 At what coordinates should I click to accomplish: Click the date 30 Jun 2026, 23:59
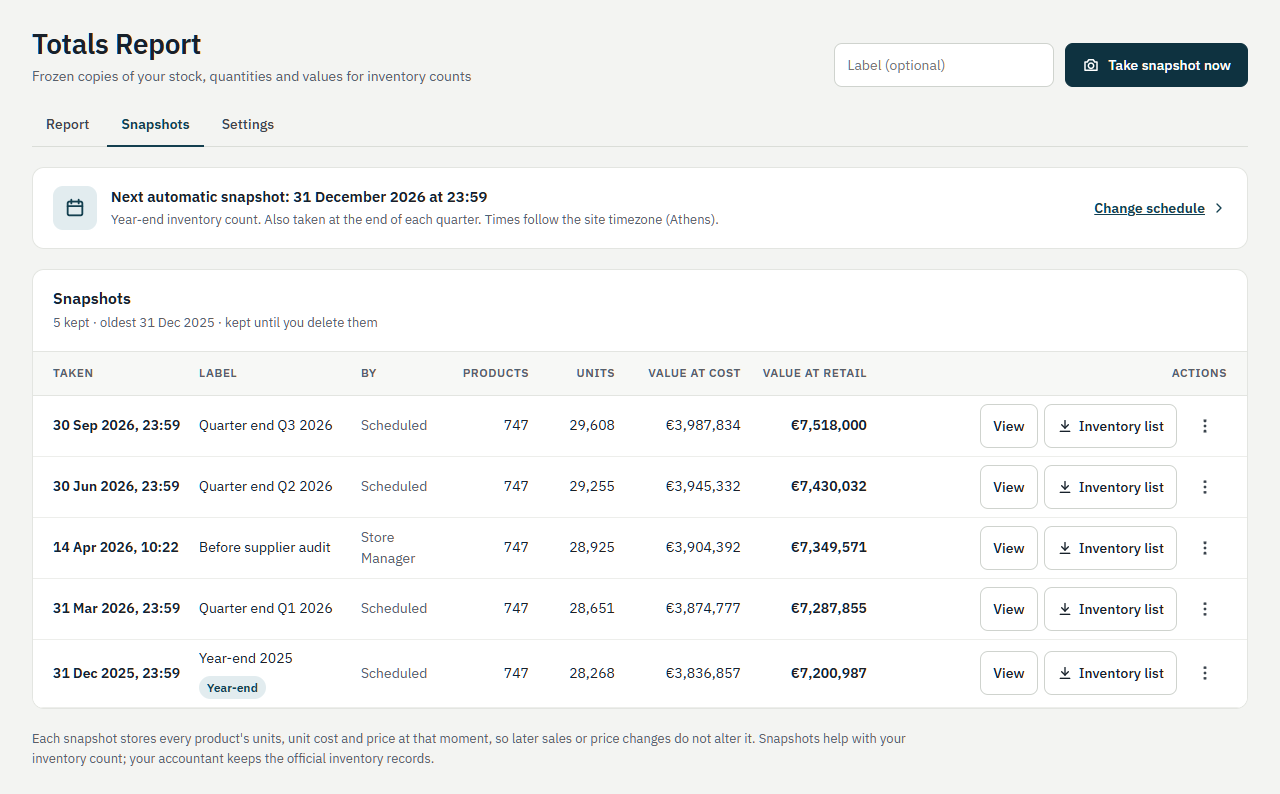[116, 486]
